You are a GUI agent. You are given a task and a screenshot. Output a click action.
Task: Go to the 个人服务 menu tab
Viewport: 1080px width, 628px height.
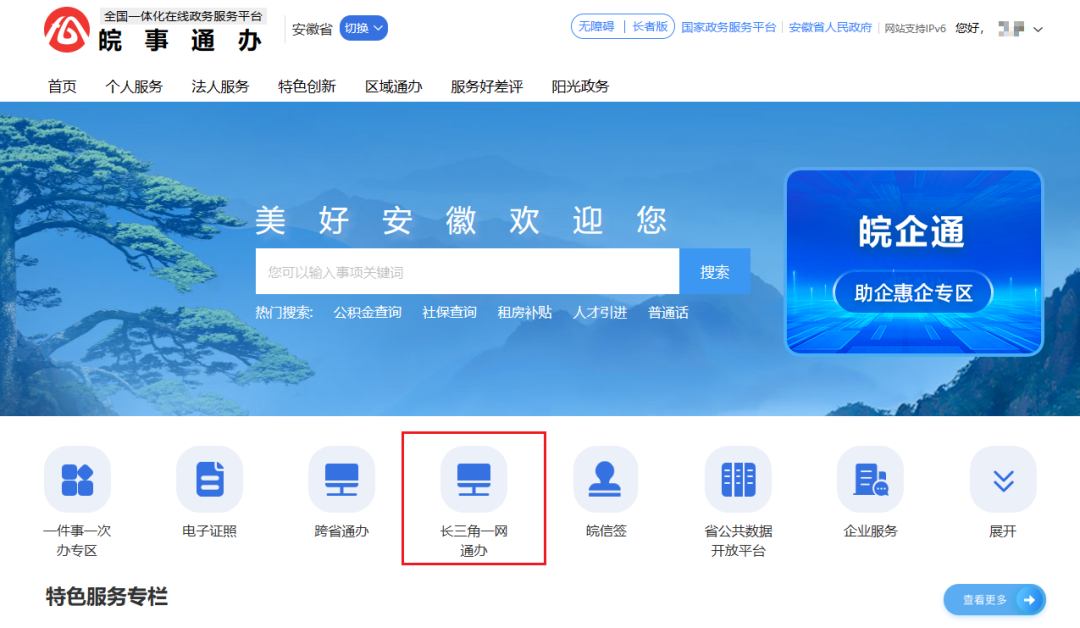(134, 86)
